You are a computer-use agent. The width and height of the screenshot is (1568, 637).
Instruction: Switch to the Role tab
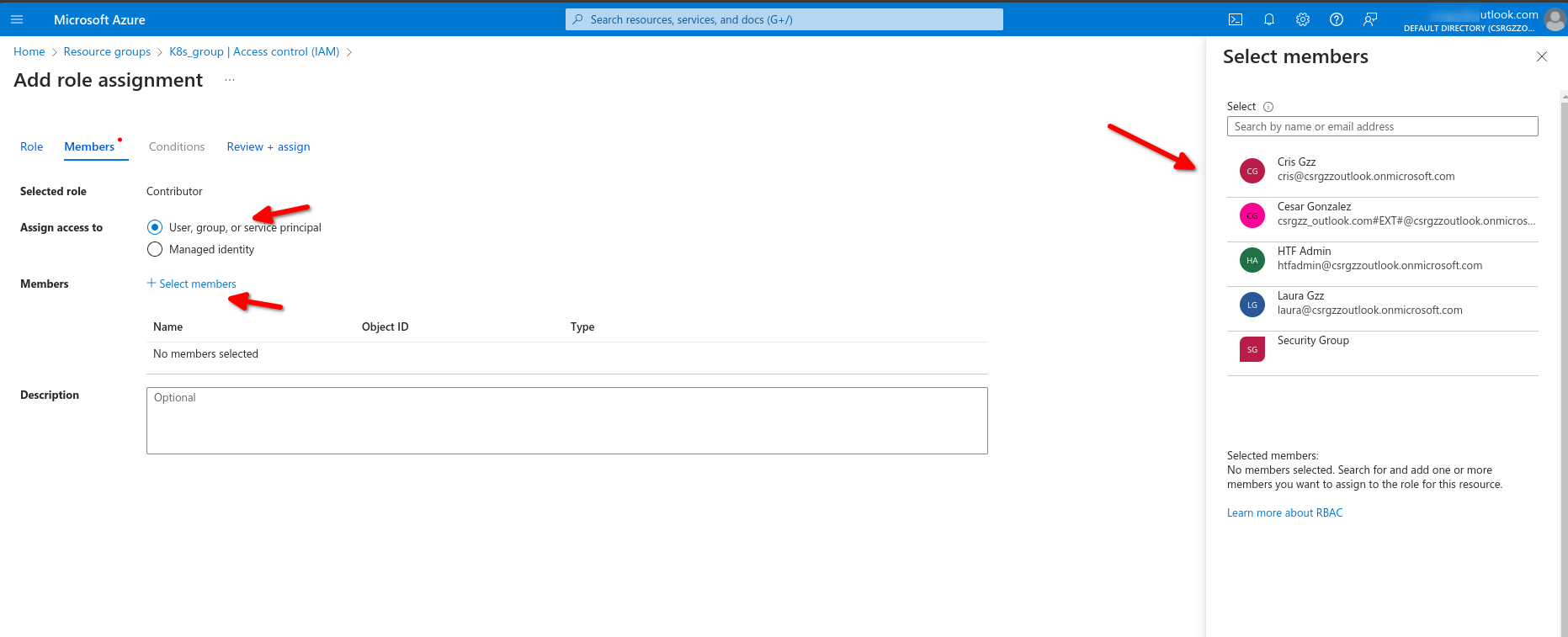point(31,146)
